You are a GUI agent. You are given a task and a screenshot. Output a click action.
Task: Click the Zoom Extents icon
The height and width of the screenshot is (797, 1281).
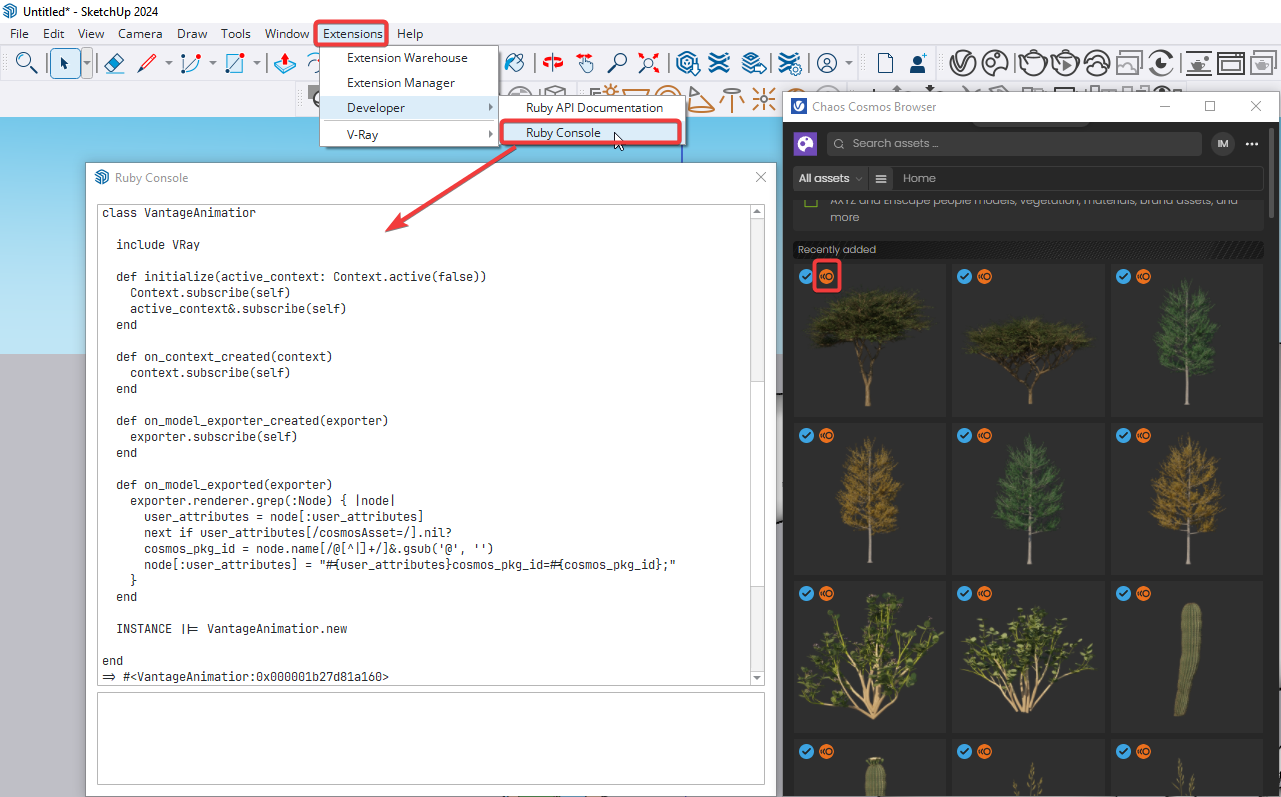(x=649, y=63)
